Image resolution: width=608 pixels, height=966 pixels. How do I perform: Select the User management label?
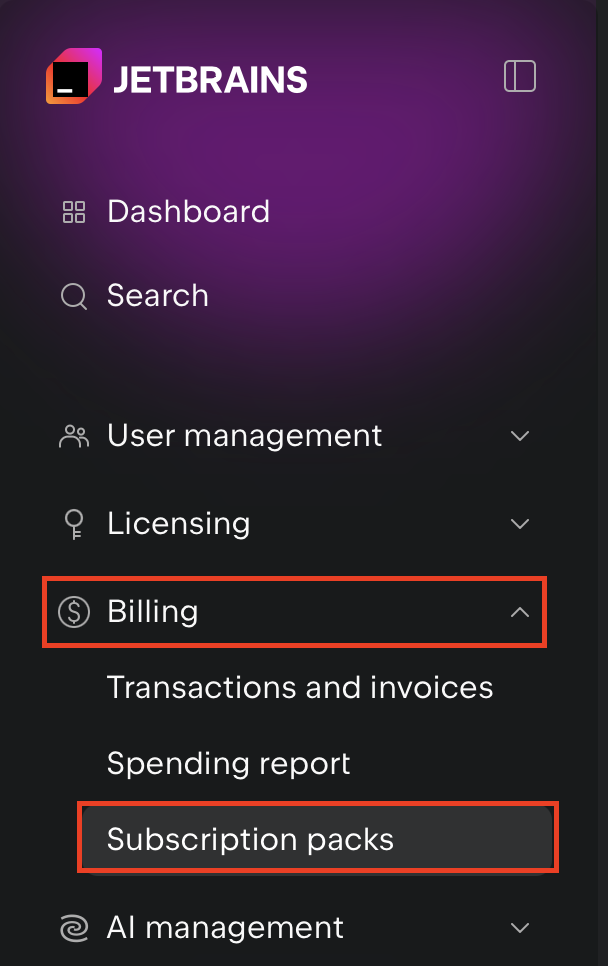coord(244,436)
